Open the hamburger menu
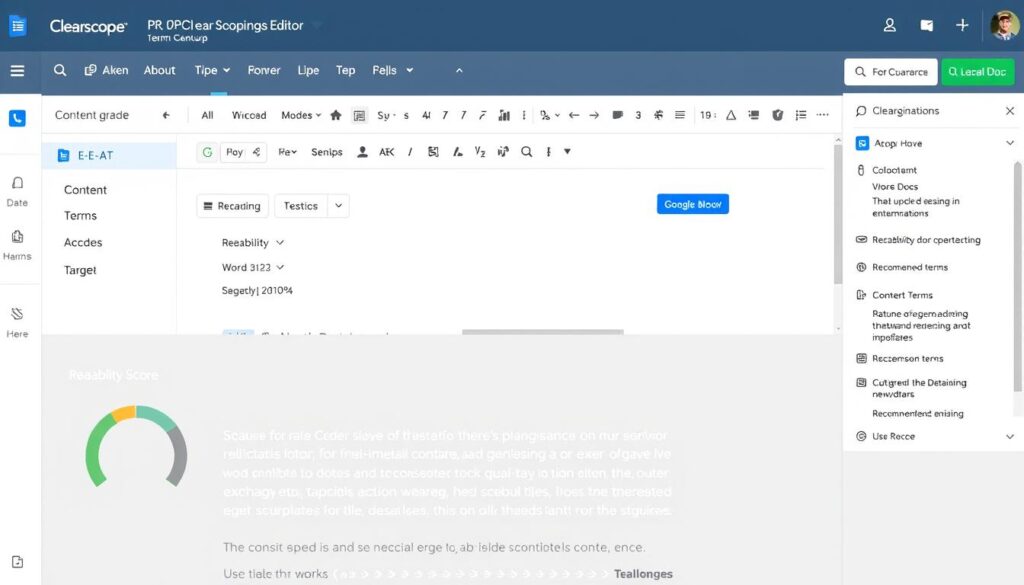Viewport: 1024px width, 585px height. pyautogui.click(x=18, y=71)
